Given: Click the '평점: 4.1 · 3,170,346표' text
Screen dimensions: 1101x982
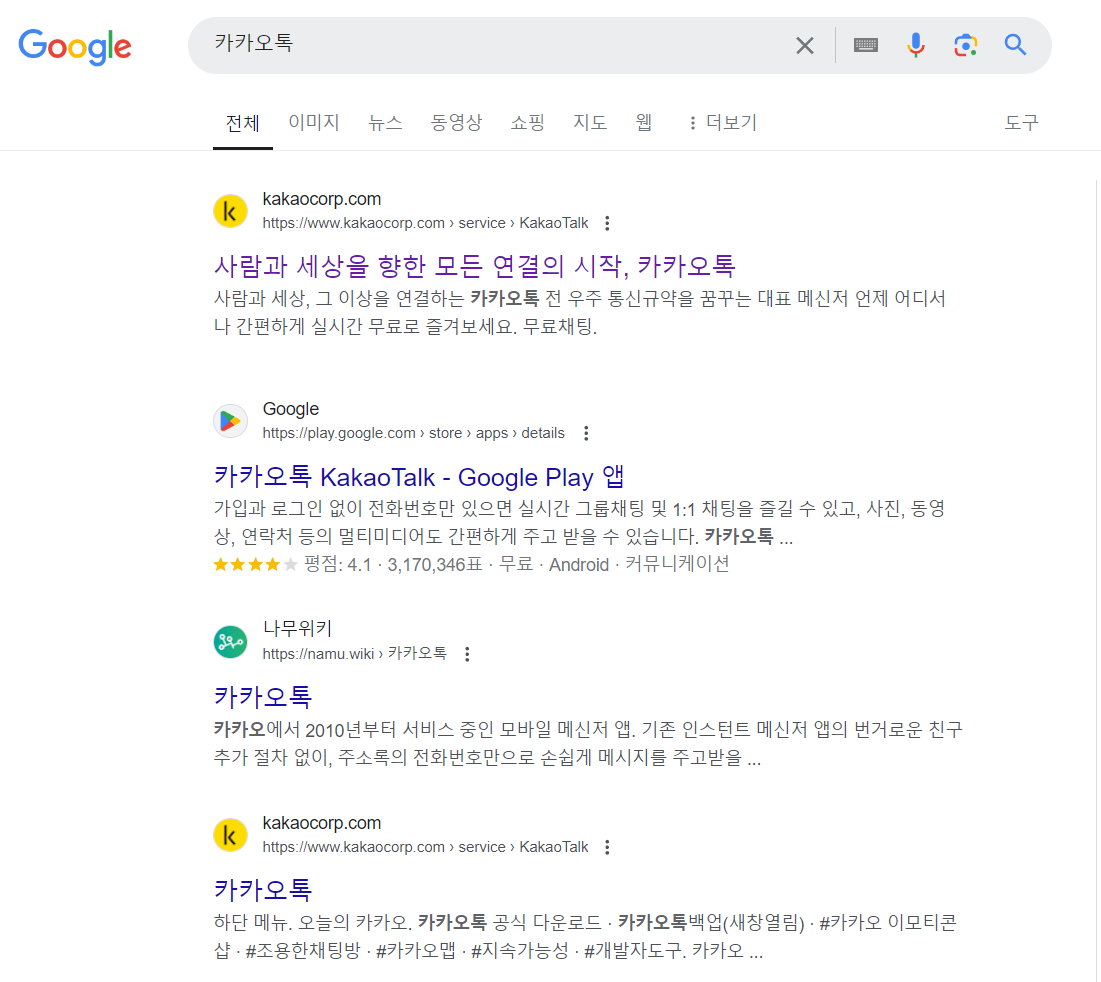Looking at the screenshot, I should (393, 564).
